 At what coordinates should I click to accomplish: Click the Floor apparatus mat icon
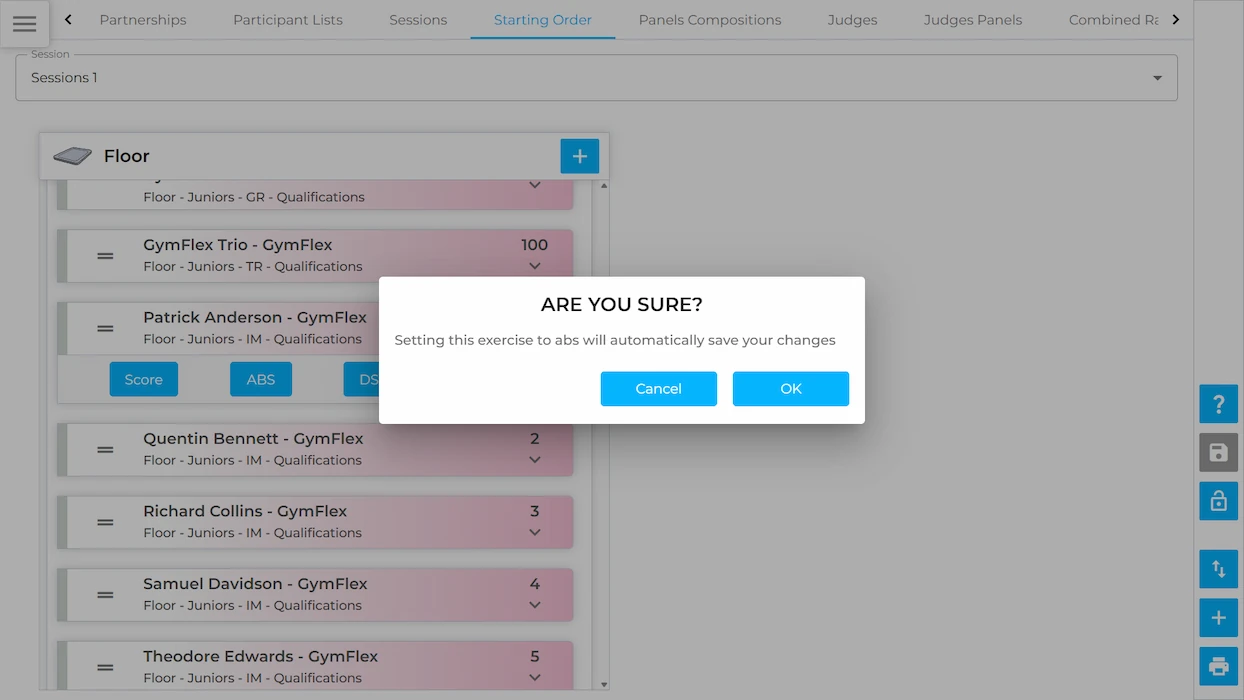(73, 156)
